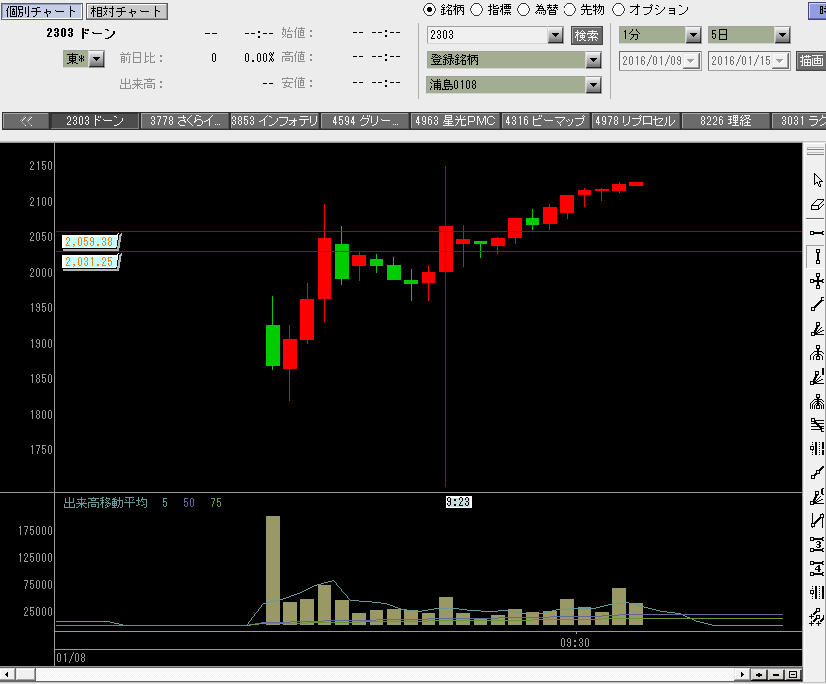This screenshot has width=826, height=684.
Task: Select the オプション radio button
Action: 618,9
